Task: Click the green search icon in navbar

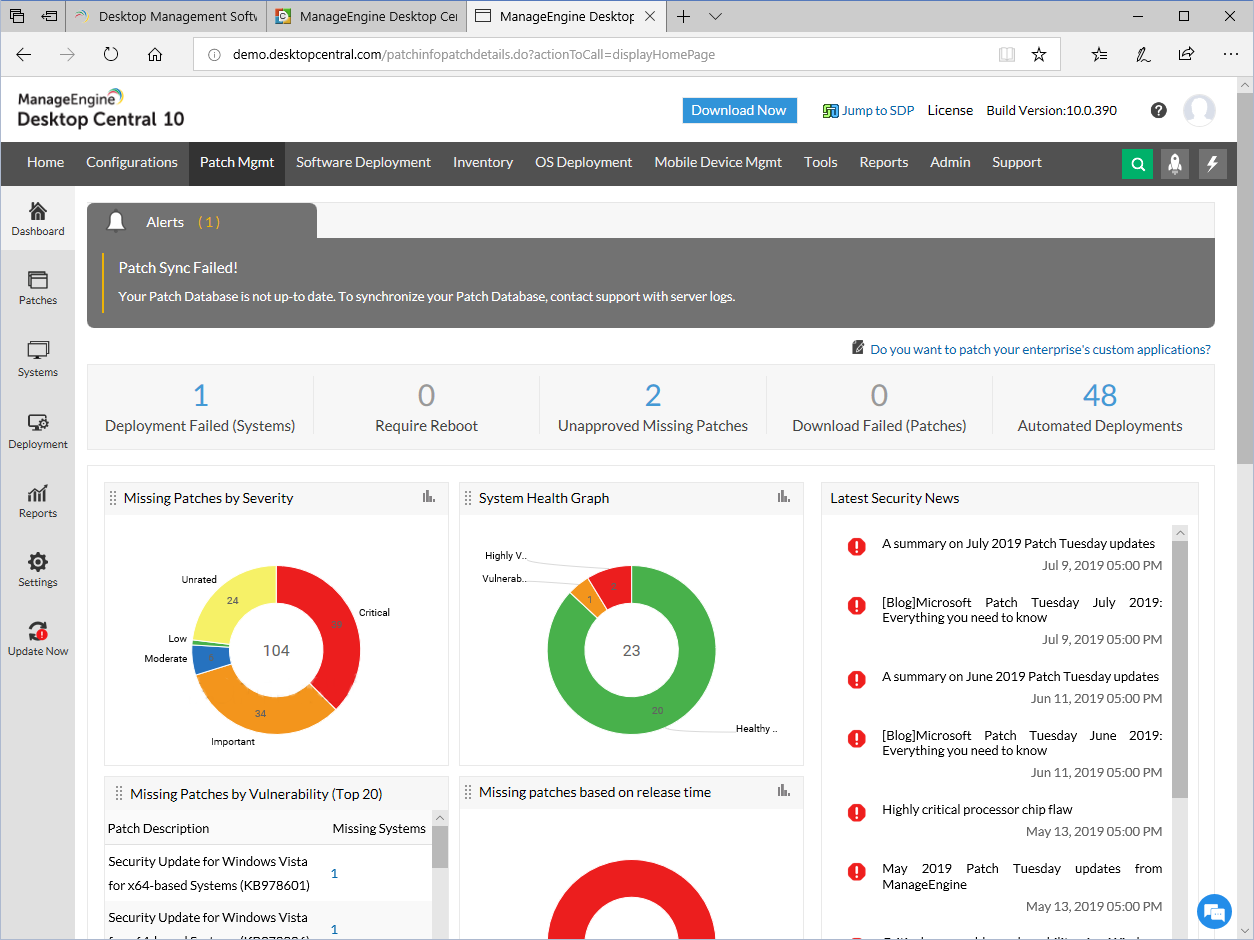Action: point(1137,164)
